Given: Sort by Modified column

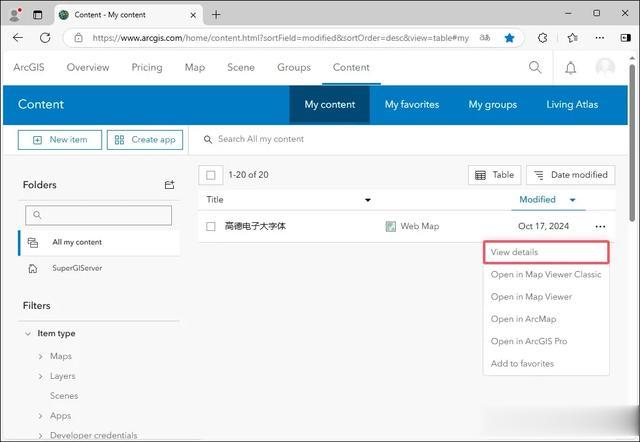Looking at the screenshot, I should coord(537,200).
